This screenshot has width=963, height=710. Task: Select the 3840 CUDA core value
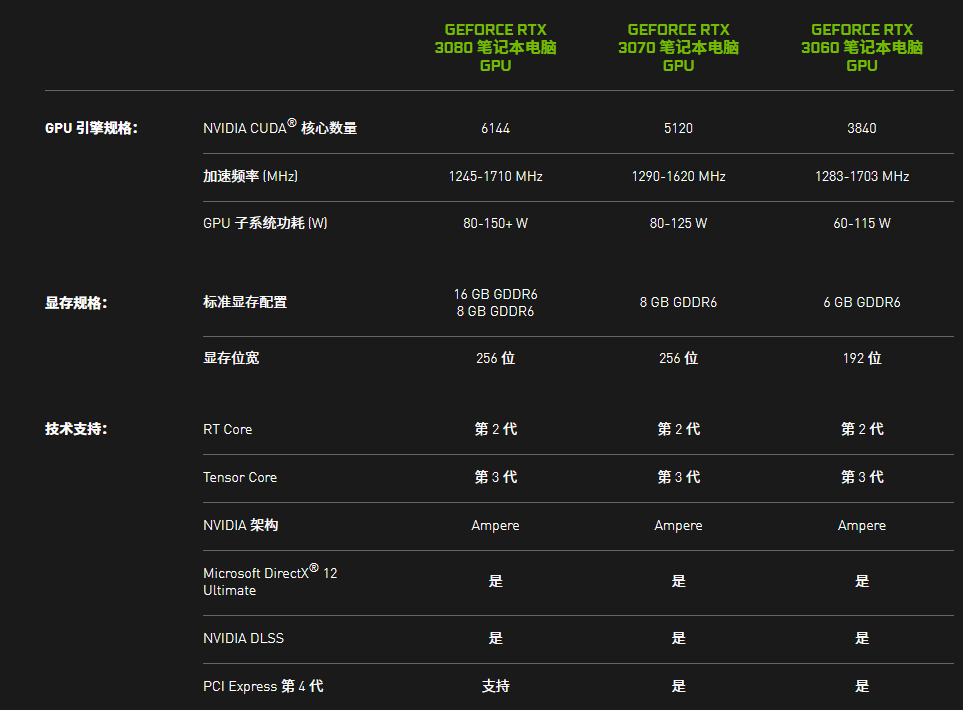tap(862, 128)
